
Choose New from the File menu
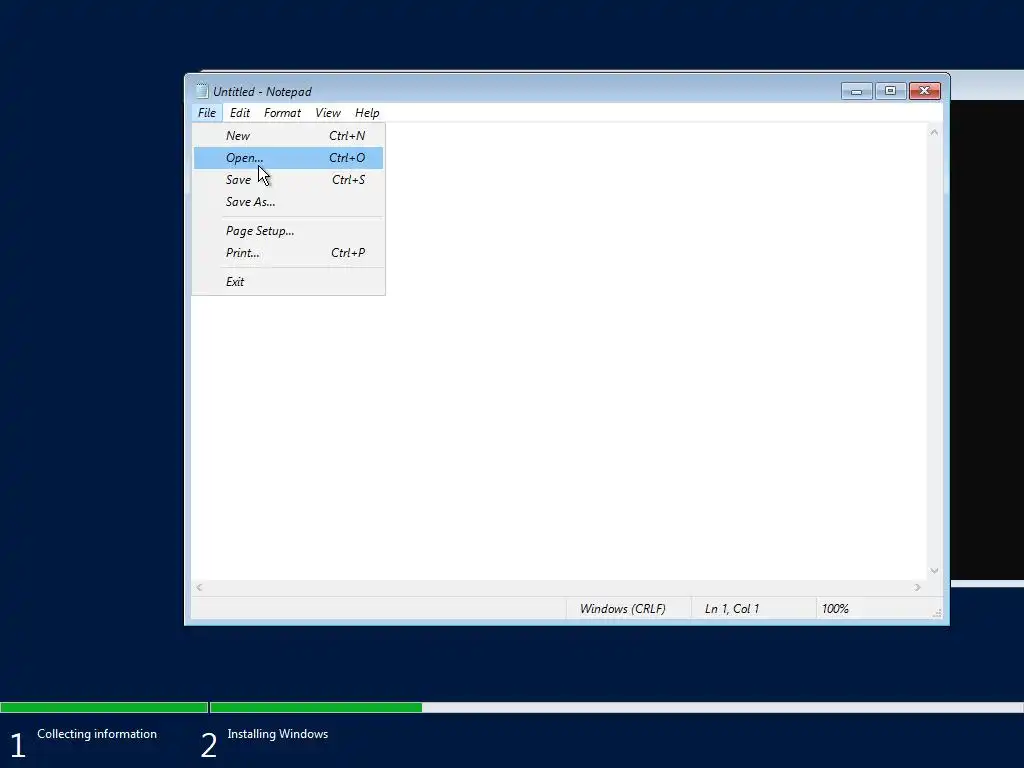[288, 136]
